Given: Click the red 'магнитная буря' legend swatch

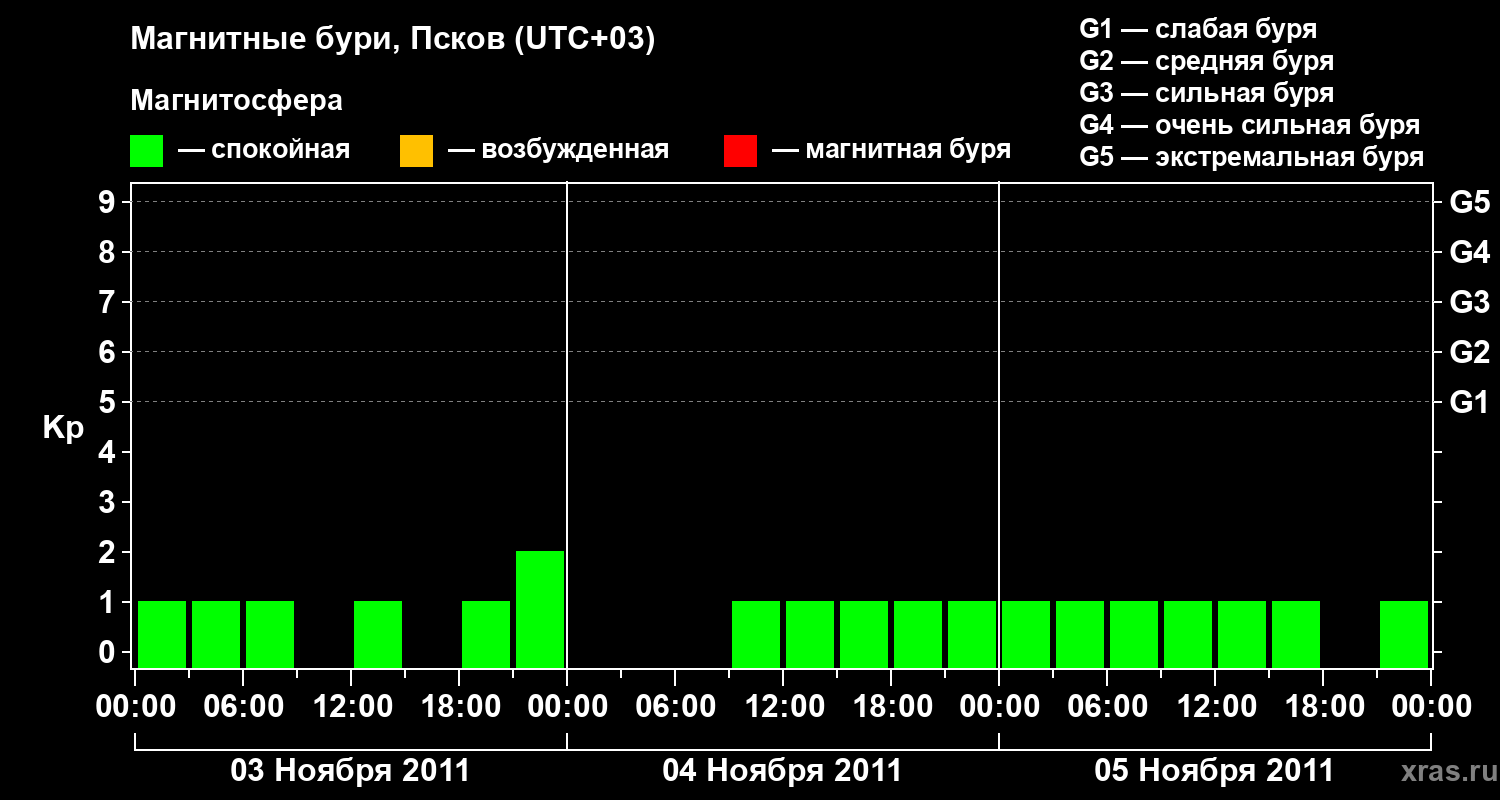Looking at the screenshot, I should point(740,150).
